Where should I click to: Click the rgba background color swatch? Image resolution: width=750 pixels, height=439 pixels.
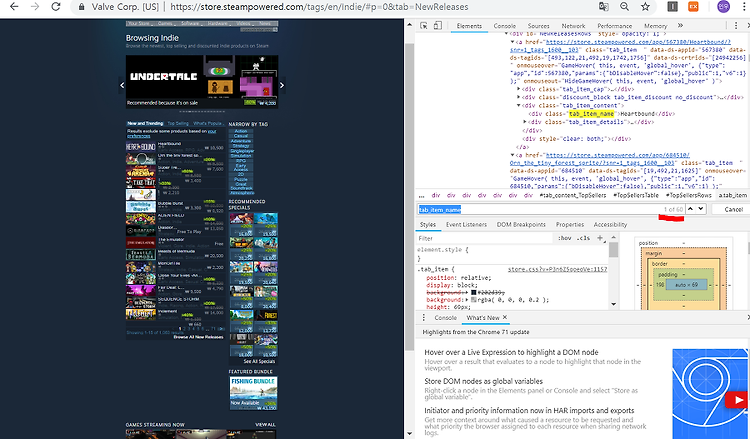point(474,300)
